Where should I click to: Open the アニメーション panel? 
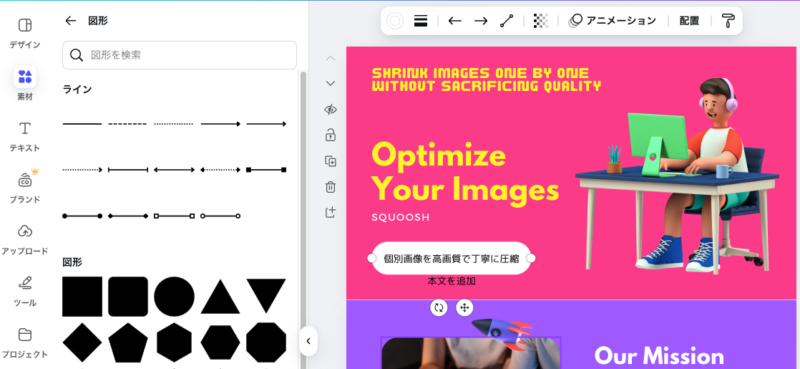612,21
